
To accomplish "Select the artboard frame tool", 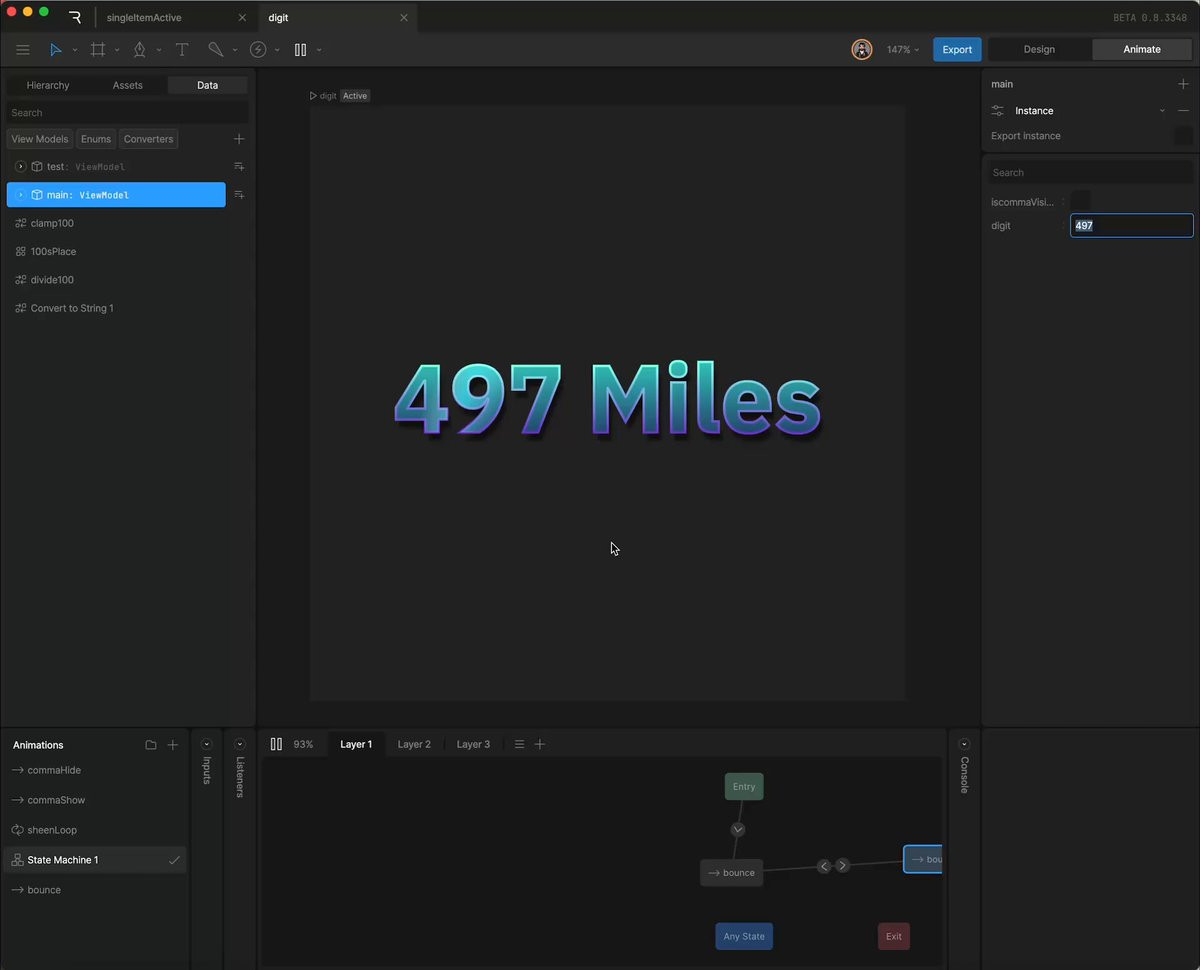I will click(98, 50).
